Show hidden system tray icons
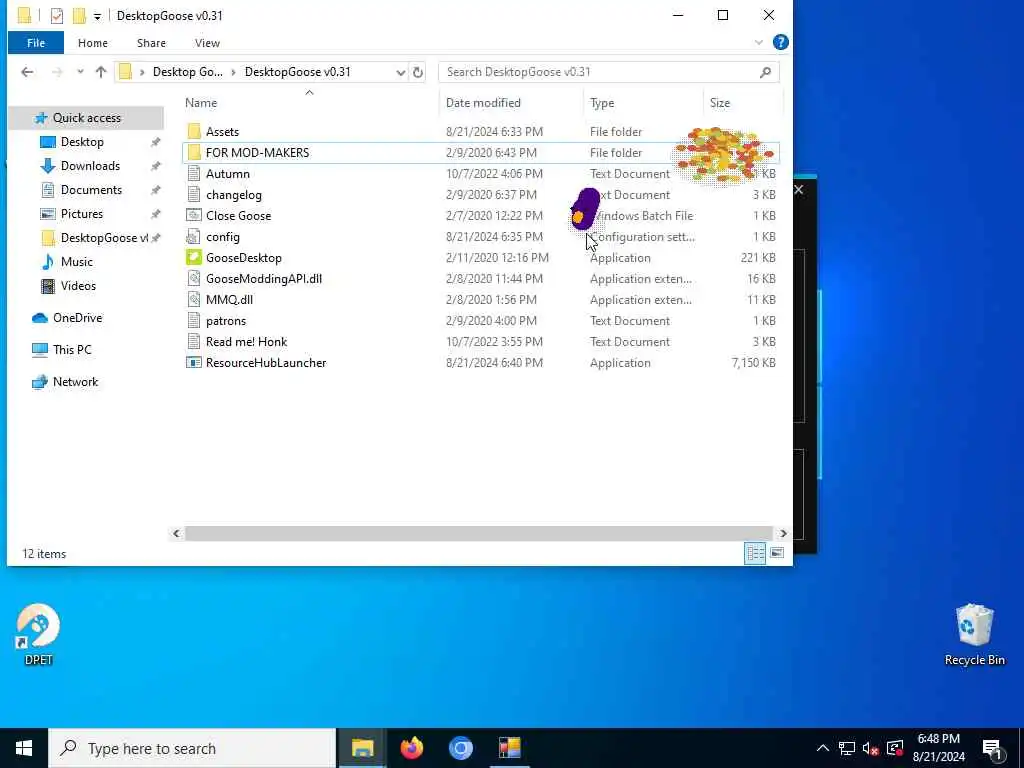 (823, 748)
